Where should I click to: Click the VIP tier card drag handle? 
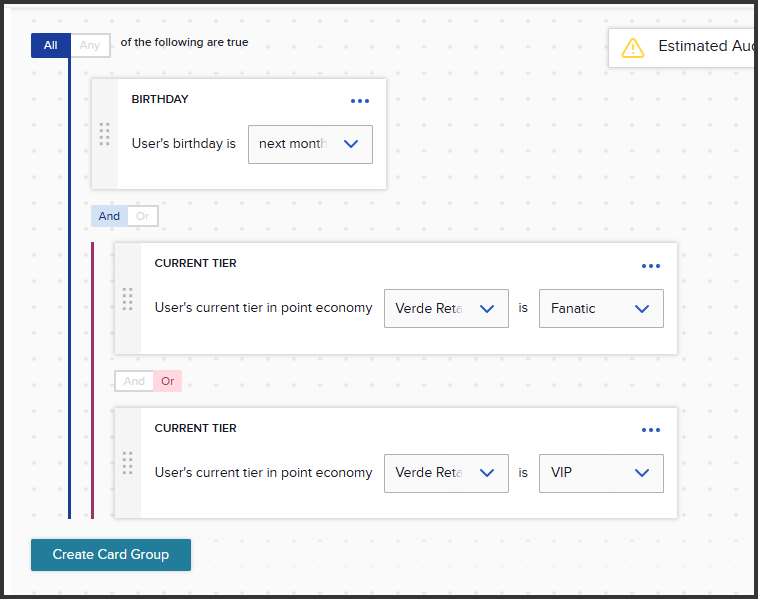click(128, 463)
